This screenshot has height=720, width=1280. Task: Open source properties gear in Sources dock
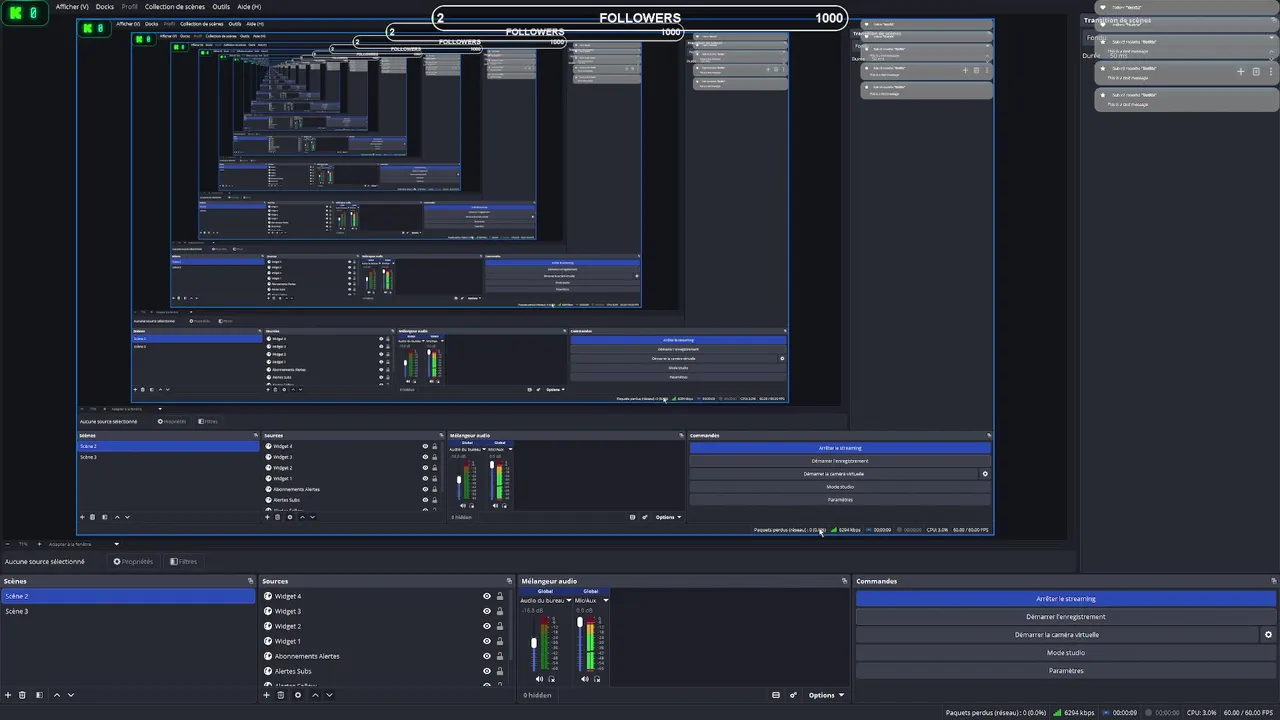coord(298,695)
